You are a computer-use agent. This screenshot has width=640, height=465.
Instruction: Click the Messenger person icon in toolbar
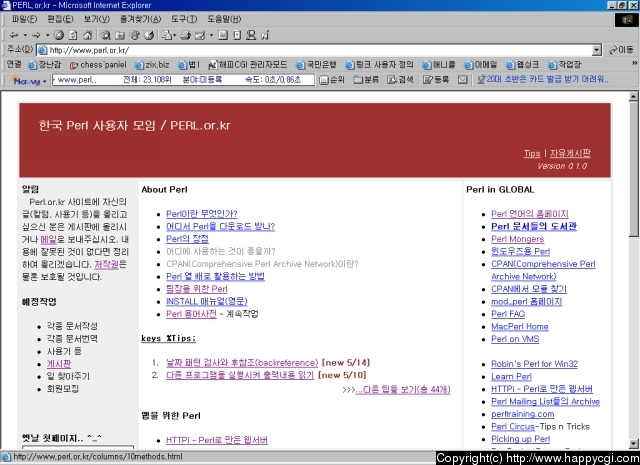251,36
